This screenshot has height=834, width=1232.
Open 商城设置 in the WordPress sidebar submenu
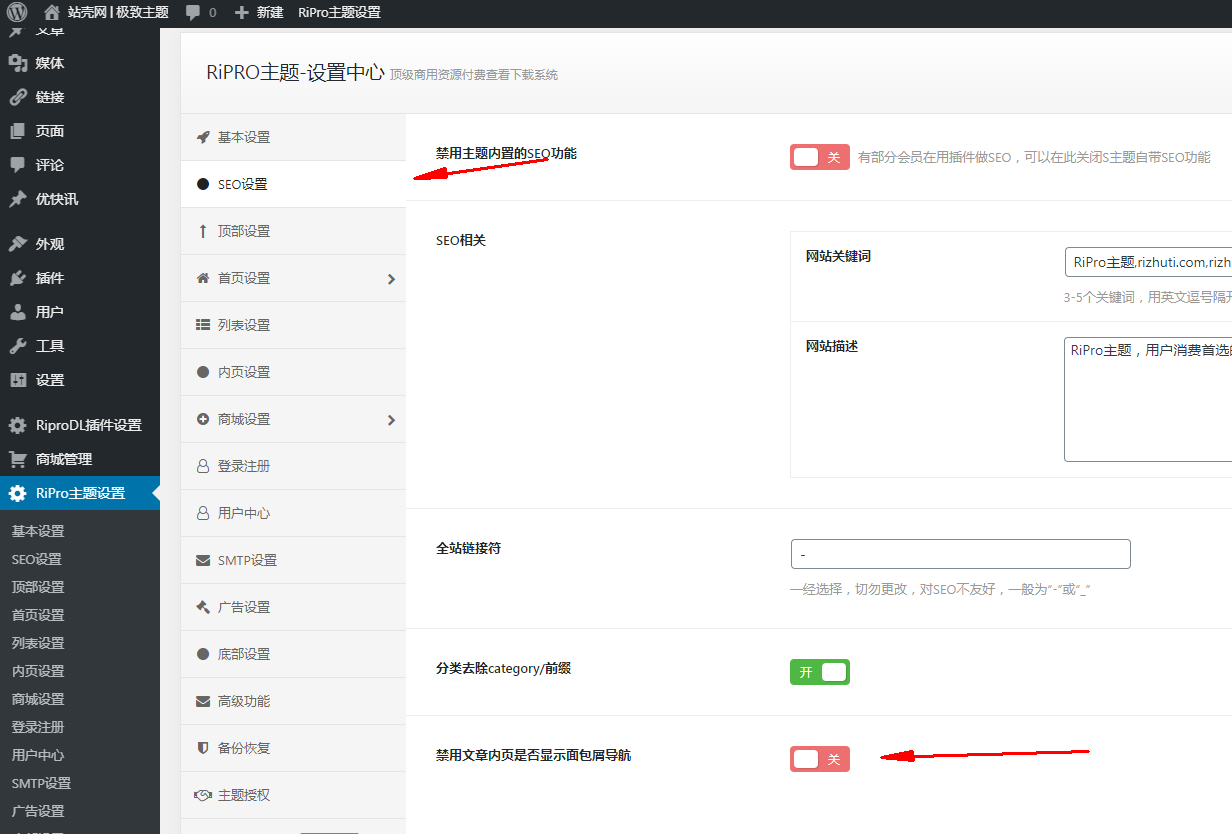point(38,699)
